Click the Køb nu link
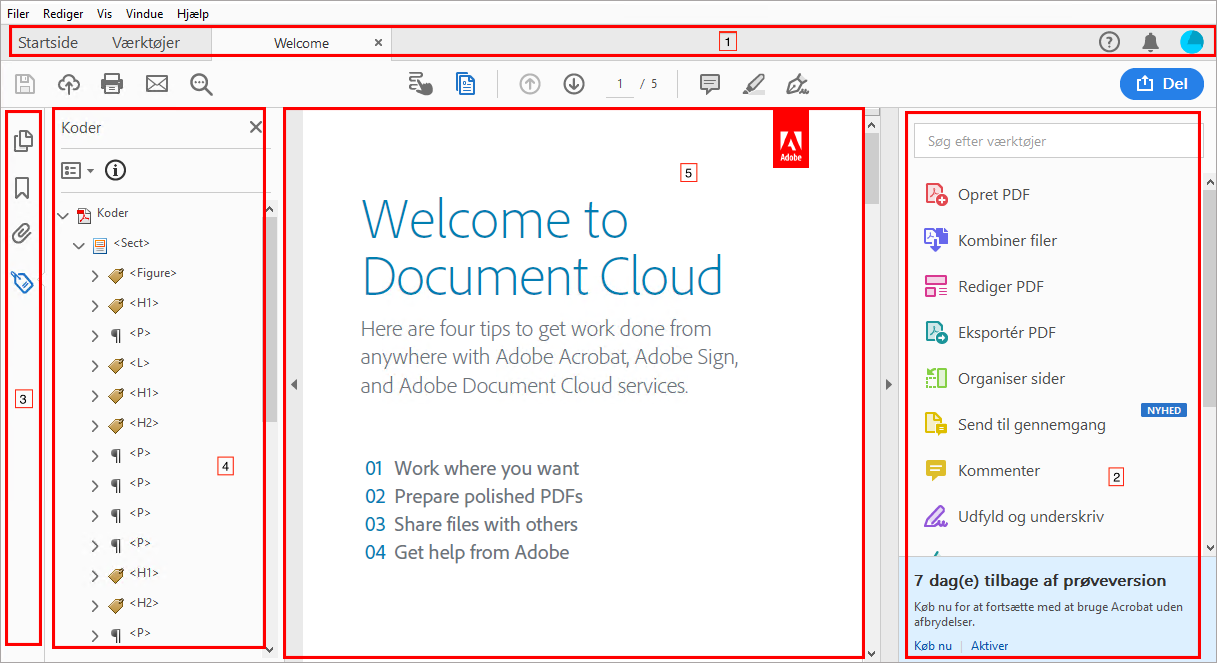Screen dimensions: 1217x663 (x=933, y=646)
